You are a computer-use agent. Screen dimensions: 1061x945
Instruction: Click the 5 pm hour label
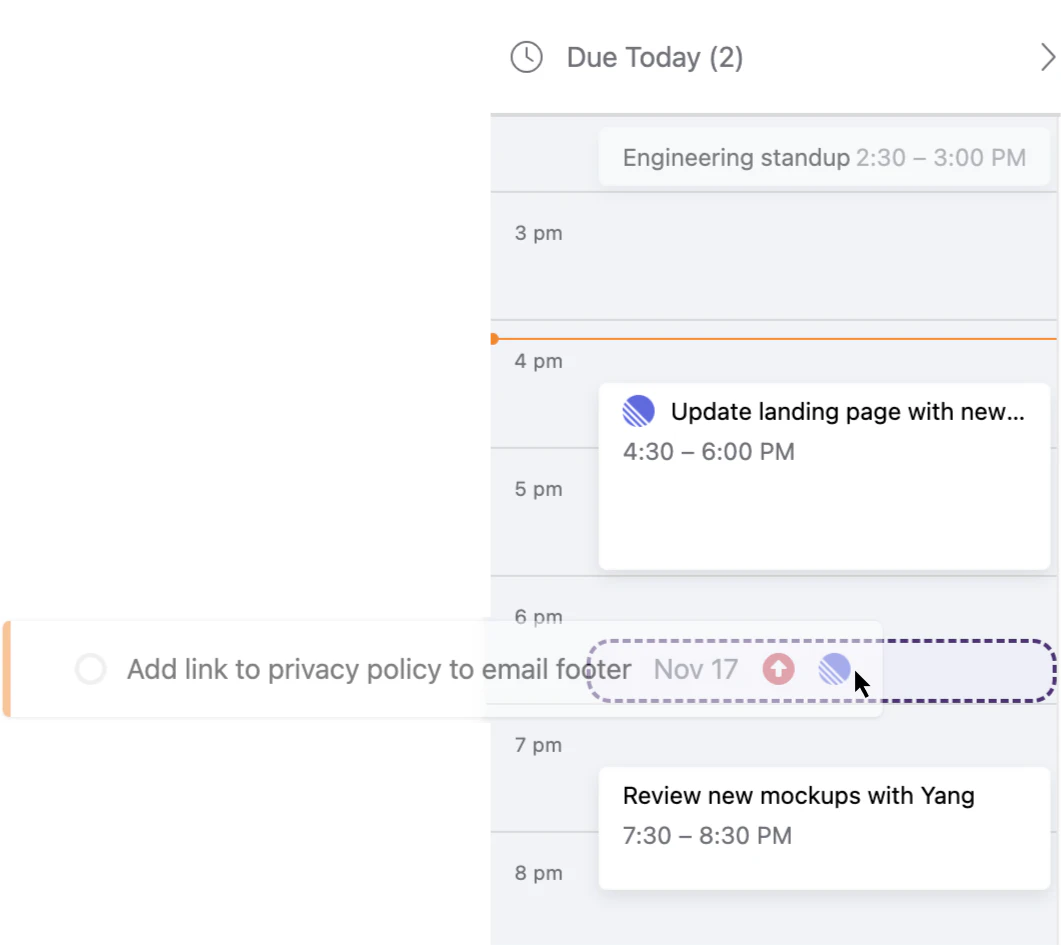(x=538, y=489)
